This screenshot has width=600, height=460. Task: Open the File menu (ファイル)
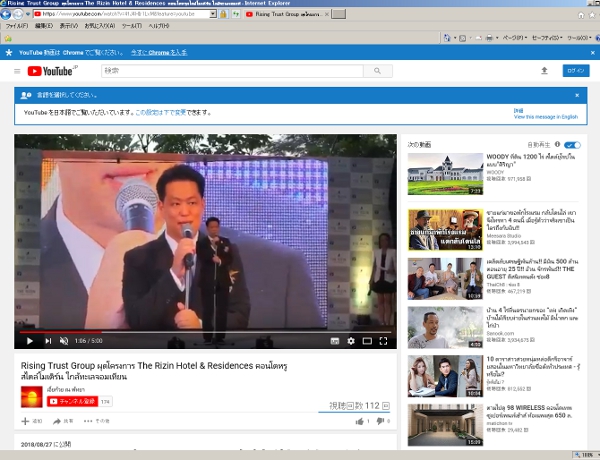(17, 26)
